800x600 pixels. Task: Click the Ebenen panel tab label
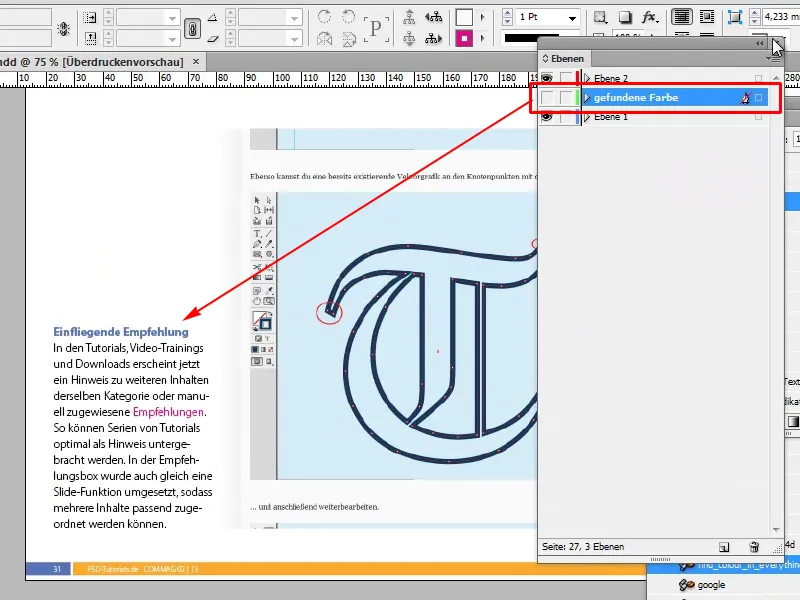coord(565,58)
